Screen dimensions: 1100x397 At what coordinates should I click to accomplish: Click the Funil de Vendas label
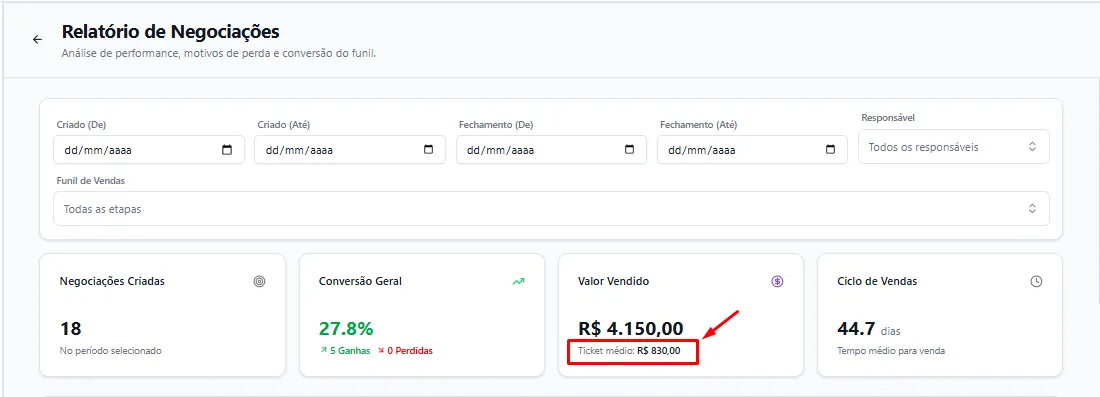click(x=90, y=181)
